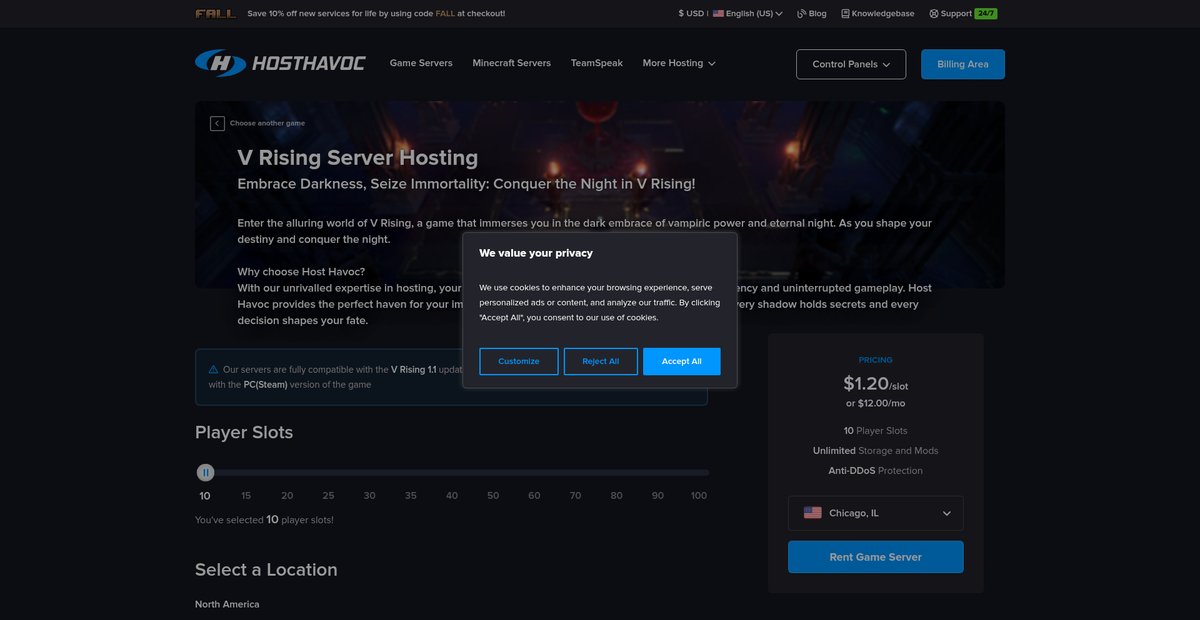The width and height of the screenshot is (1200, 620).
Task: Select 50 on the slots scale
Action: point(493,496)
